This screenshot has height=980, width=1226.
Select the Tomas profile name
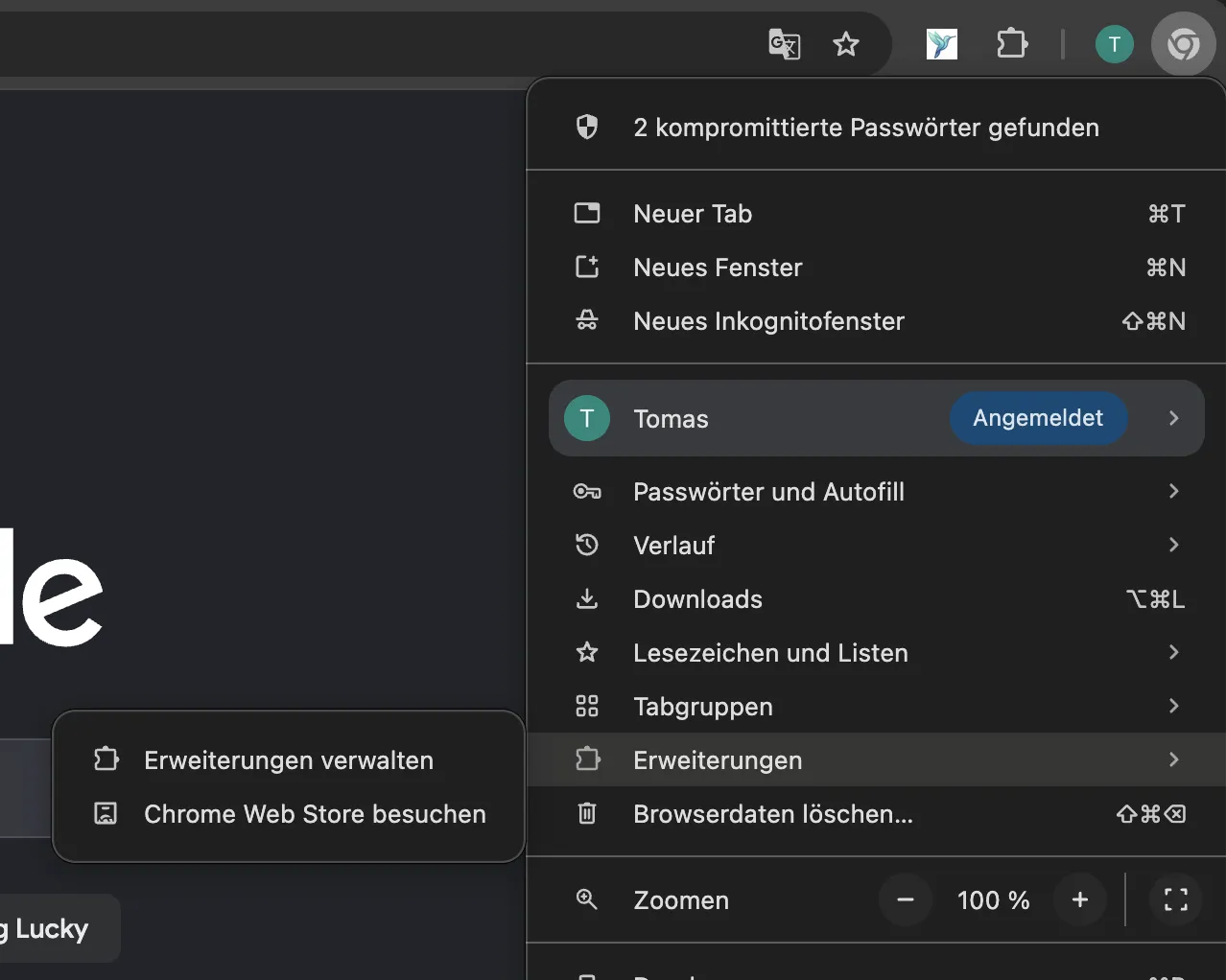(671, 419)
